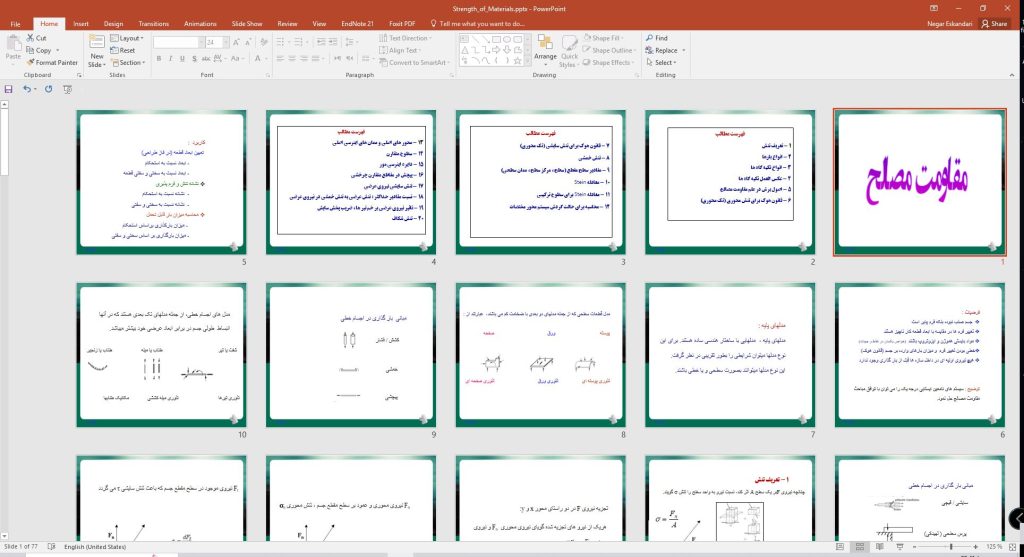Click the 125% zoom level
This screenshot has width=1024, height=557.
point(994,547)
